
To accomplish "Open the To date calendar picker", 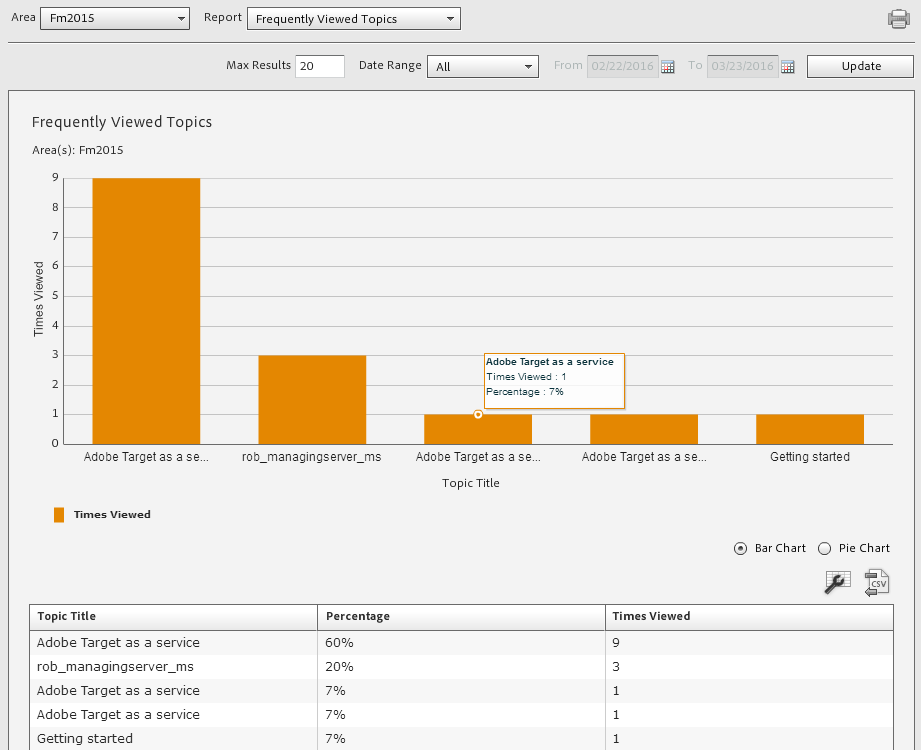I will [788, 66].
